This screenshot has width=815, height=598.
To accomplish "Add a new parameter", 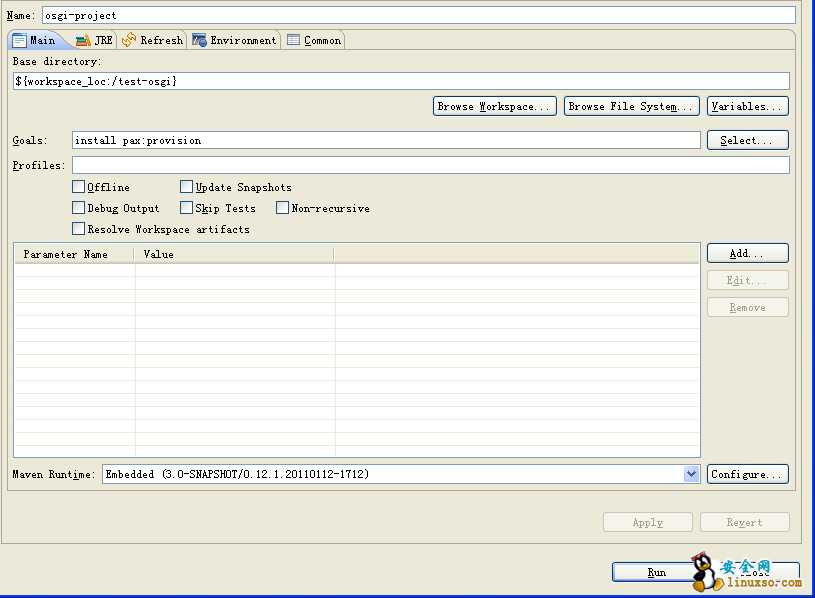I will tap(747, 254).
